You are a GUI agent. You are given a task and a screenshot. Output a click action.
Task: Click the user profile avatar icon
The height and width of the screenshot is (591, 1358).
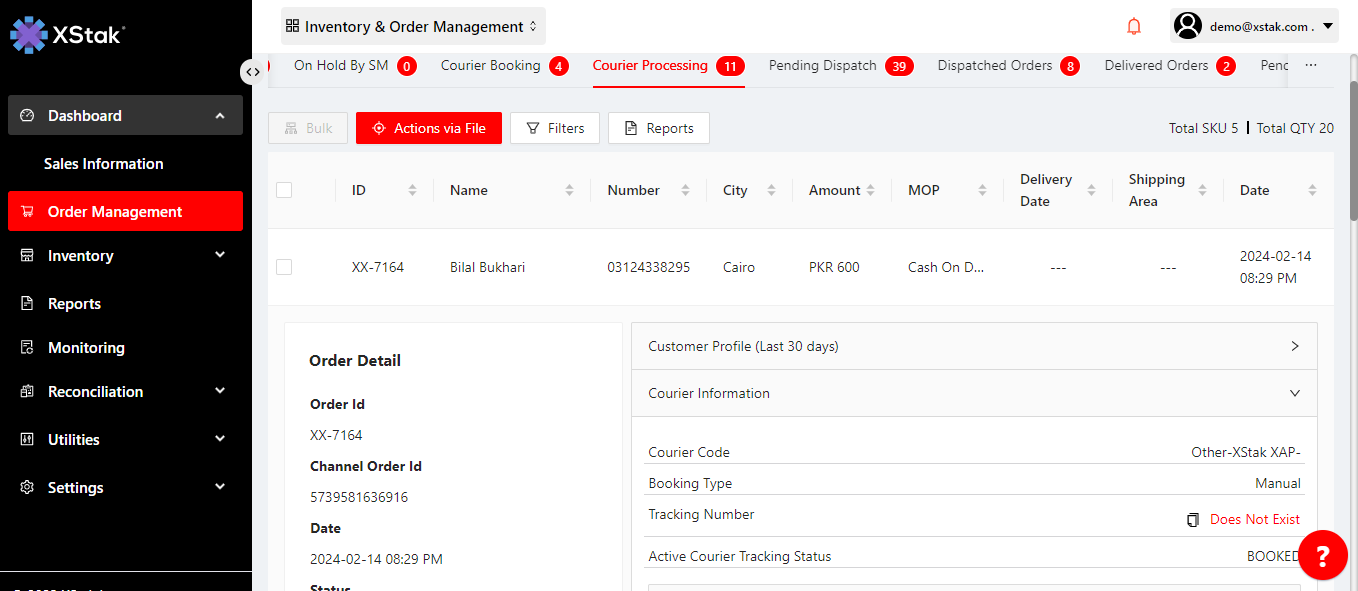1188,26
